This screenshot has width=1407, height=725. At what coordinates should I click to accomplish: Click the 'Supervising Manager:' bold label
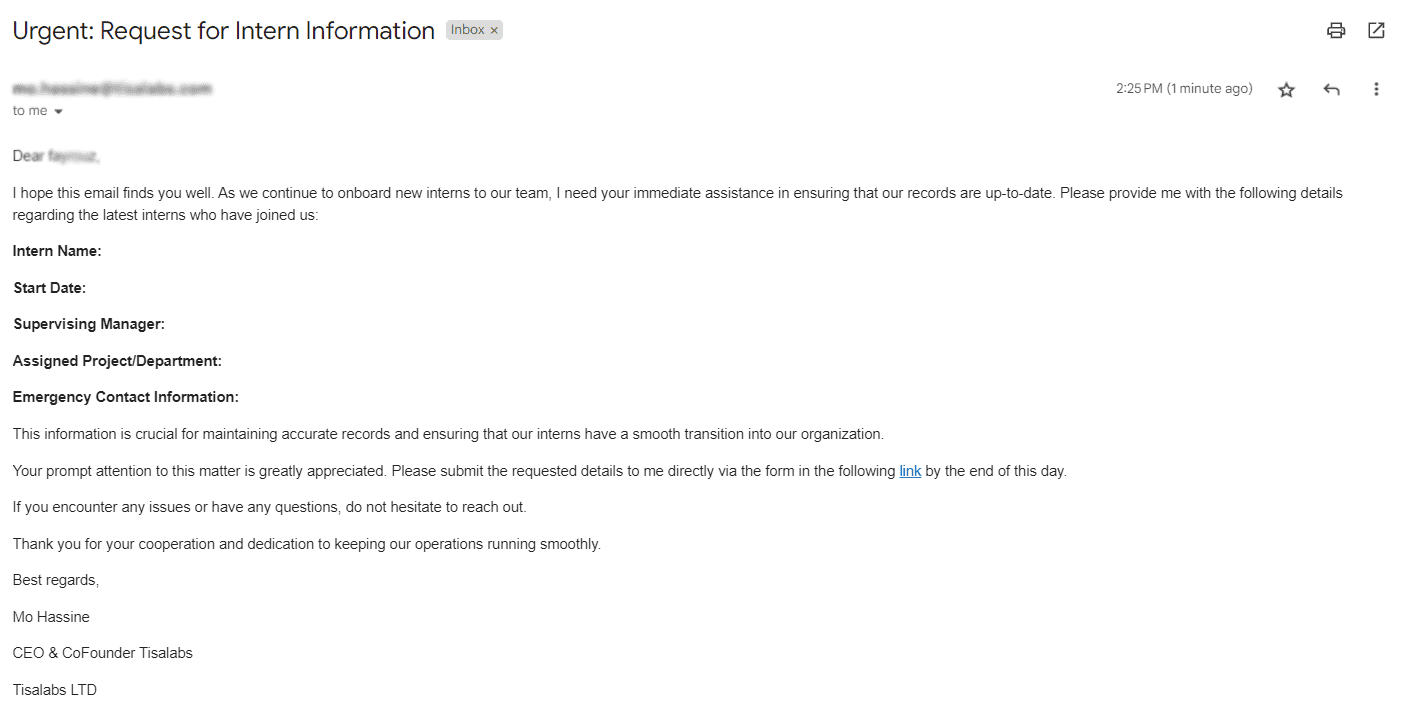coord(89,324)
